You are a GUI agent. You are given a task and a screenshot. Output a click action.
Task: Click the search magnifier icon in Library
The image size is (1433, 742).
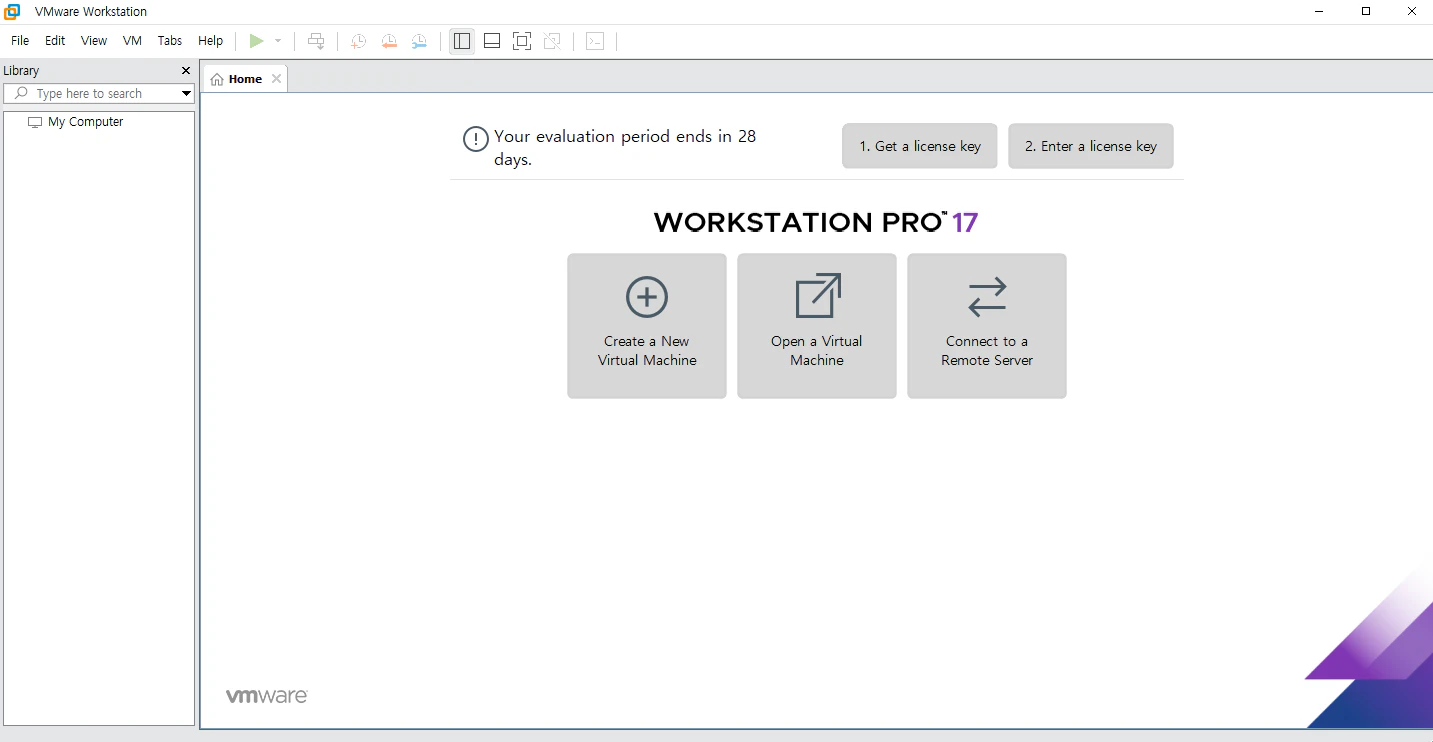click(x=21, y=94)
